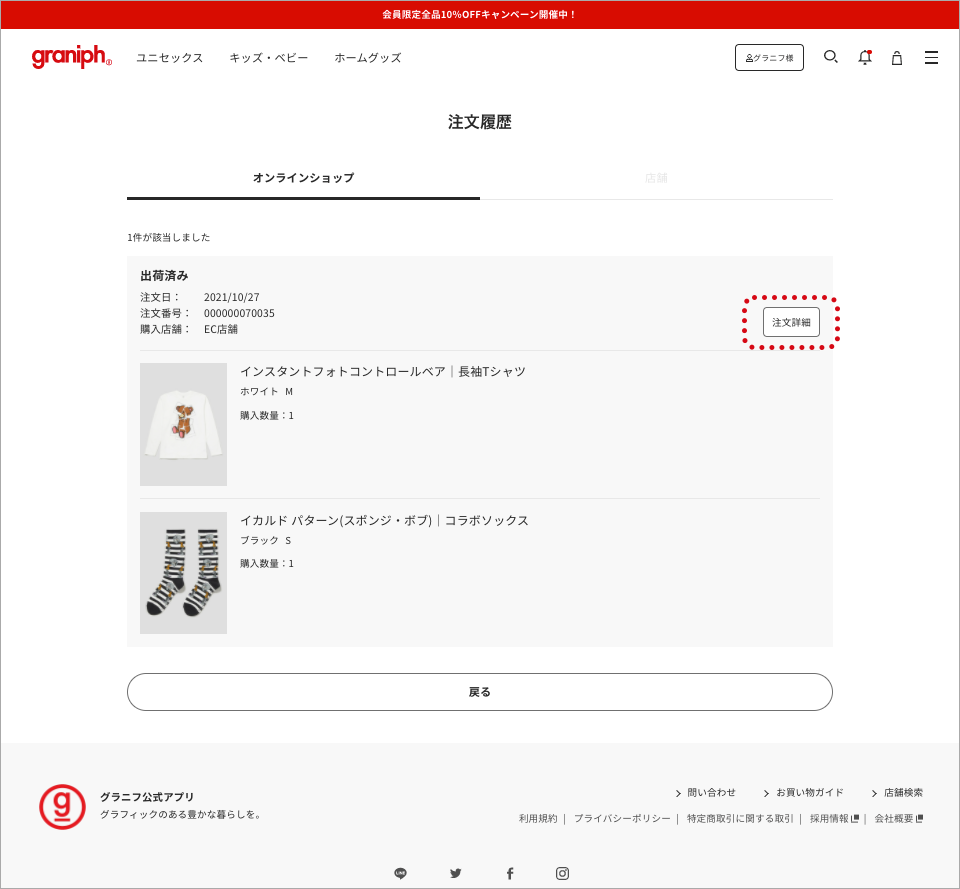Screen dimensions: 960x889
Task: Open the long-sleeve T-shirt thumbnail
Action: pyautogui.click(x=183, y=424)
